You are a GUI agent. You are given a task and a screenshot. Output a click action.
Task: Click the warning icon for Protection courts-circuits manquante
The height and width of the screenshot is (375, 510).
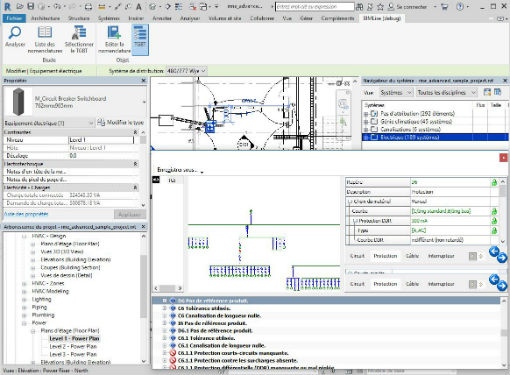coord(173,353)
